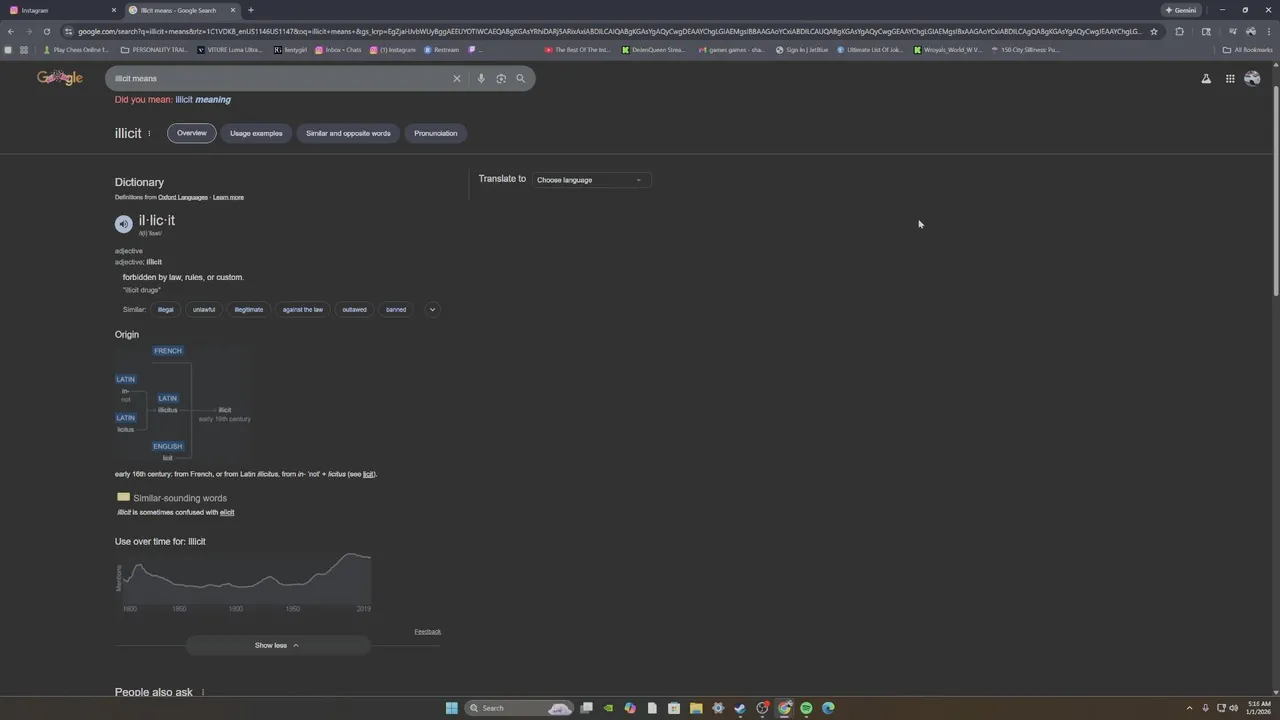Switch to the Instagram browser tab
Image resolution: width=1280 pixels, height=720 pixels.
click(60, 10)
